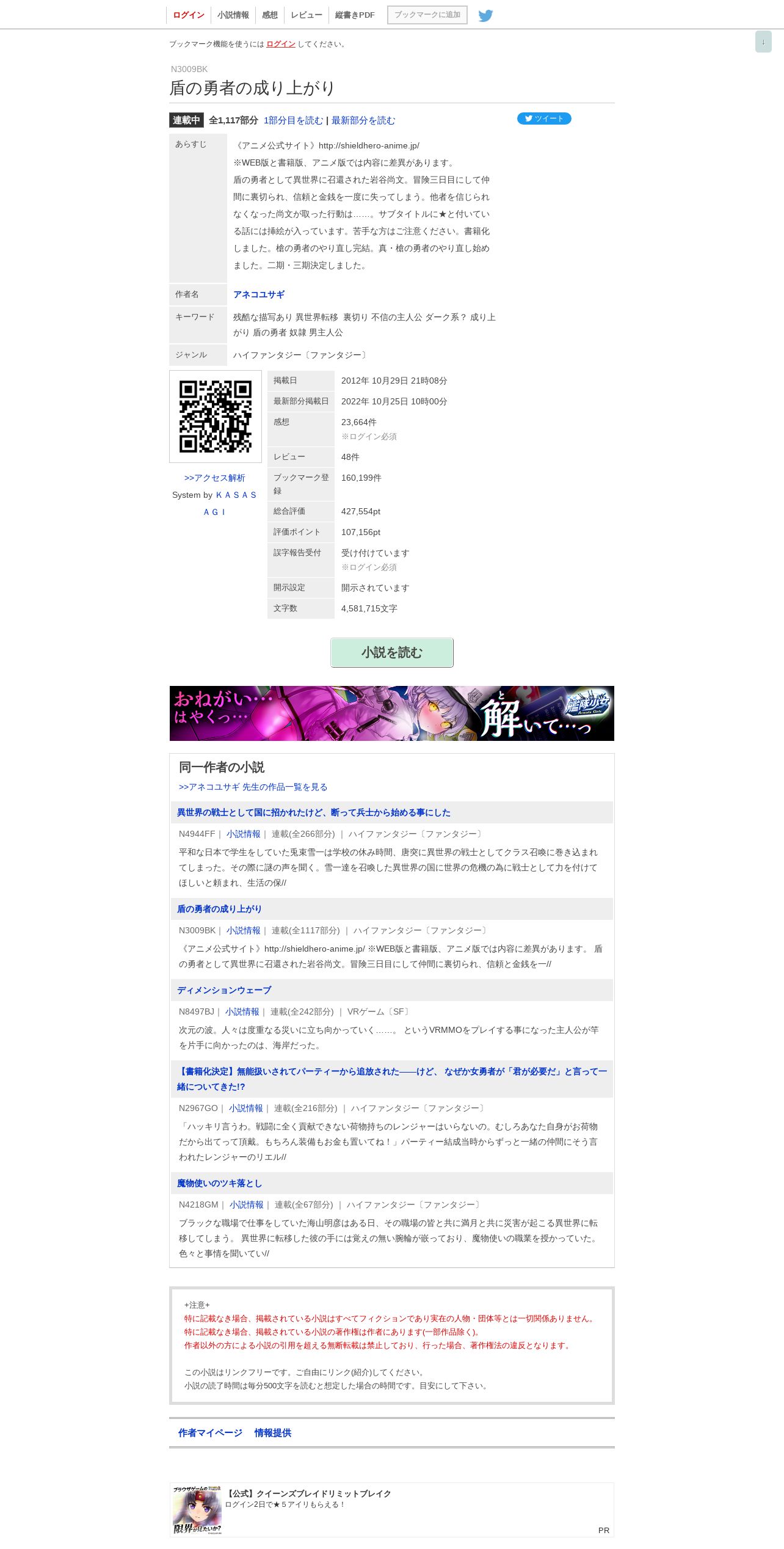784x1549 pixels.
Task: Select the publish date 2012年 10月29日 21時08分
Action: [394, 381]
